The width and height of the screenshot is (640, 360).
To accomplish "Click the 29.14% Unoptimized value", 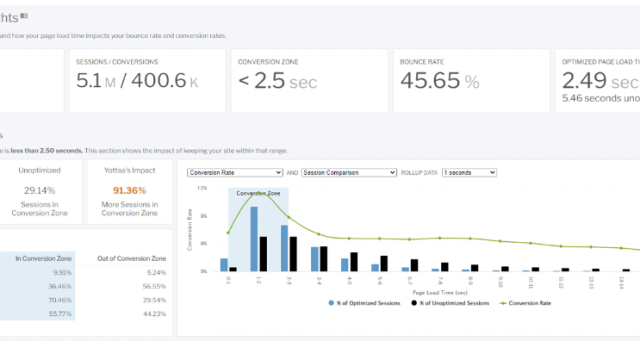I will (39, 191).
